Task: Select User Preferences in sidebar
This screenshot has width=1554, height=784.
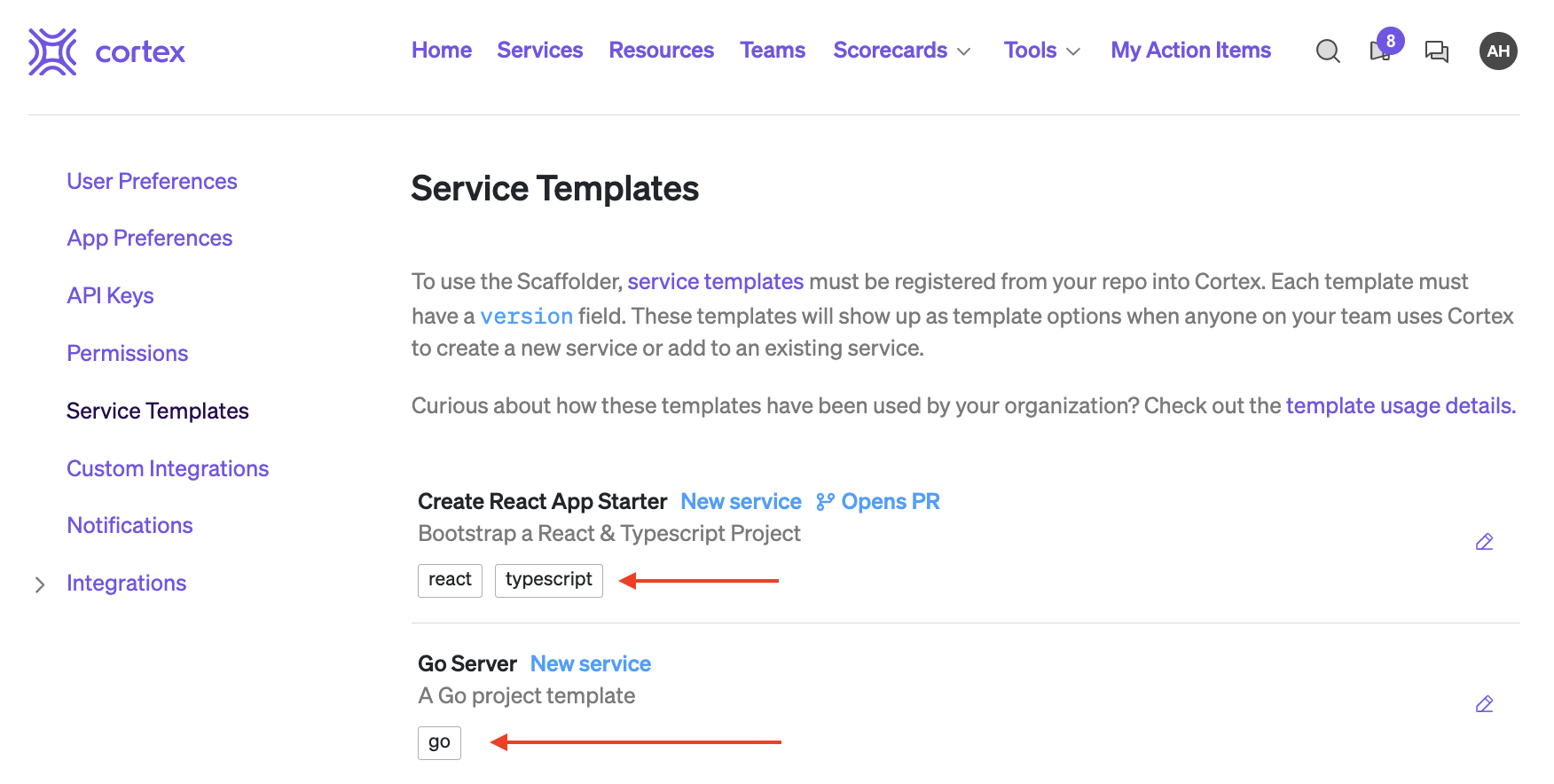Action: pyautogui.click(x=152, y=182)
